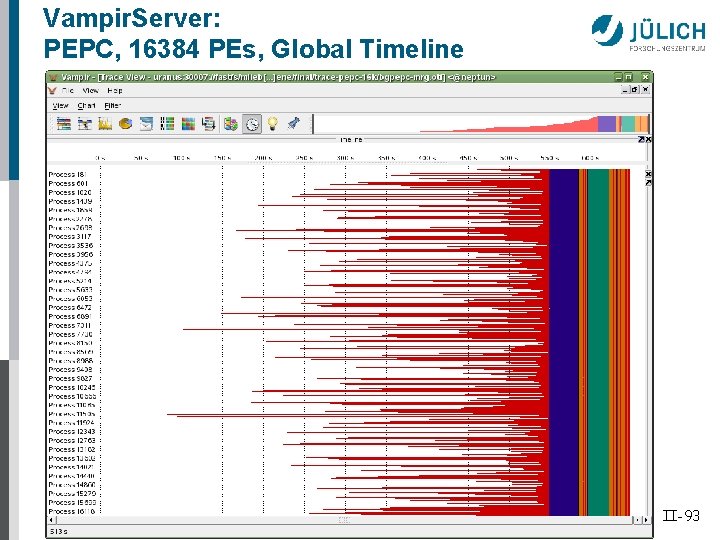This screenshot has width=720, height=540.
Task: Select row 'Process 16118'
Action: pos(72,511)
